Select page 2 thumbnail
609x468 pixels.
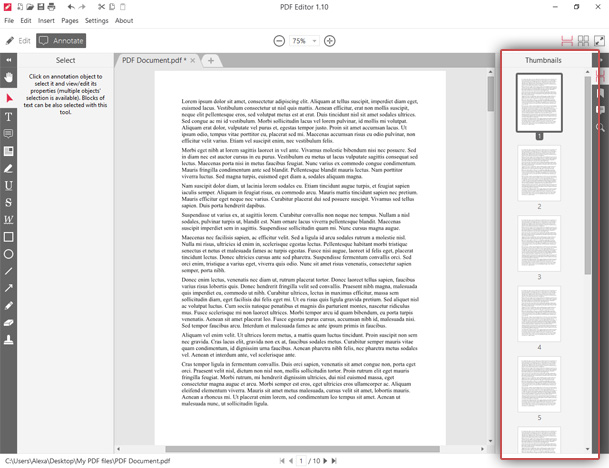point(539,173)
